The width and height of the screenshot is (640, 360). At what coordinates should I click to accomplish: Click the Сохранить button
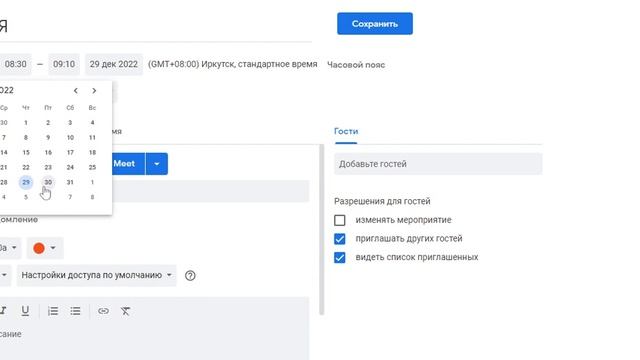(375, 24)
